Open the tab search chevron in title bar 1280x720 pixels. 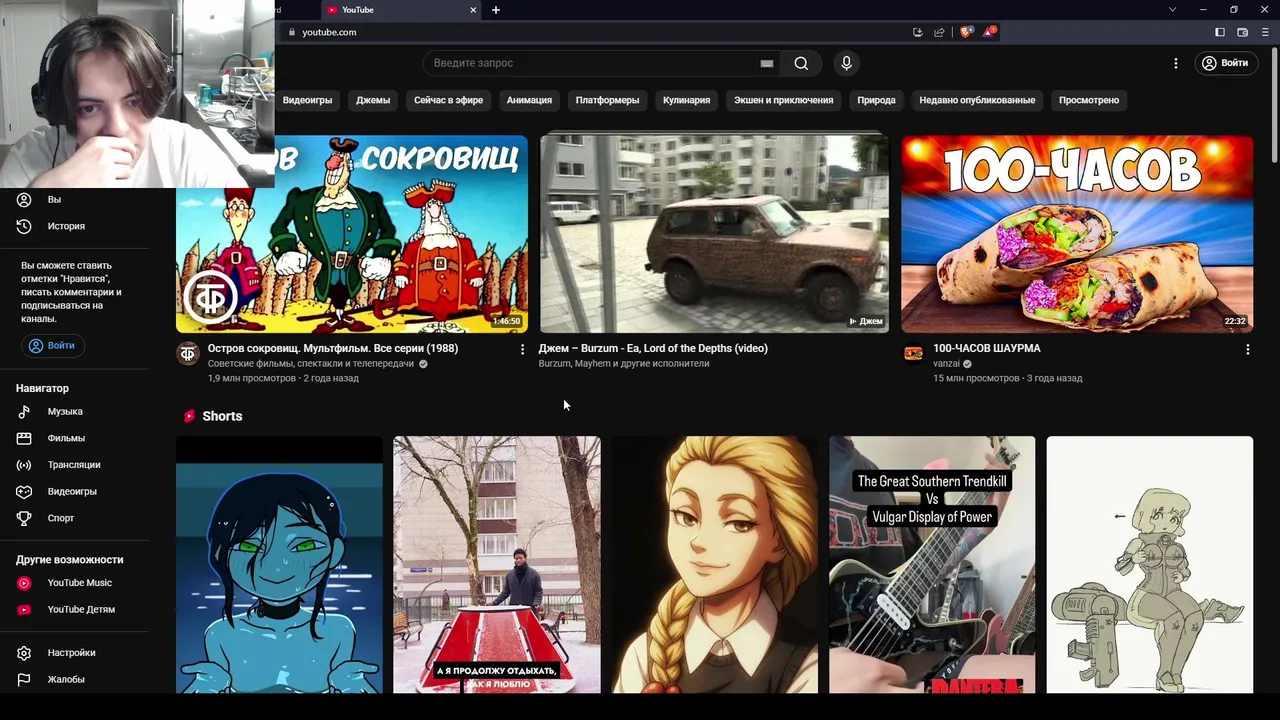pyautogui.click(x=1172, y=10)
